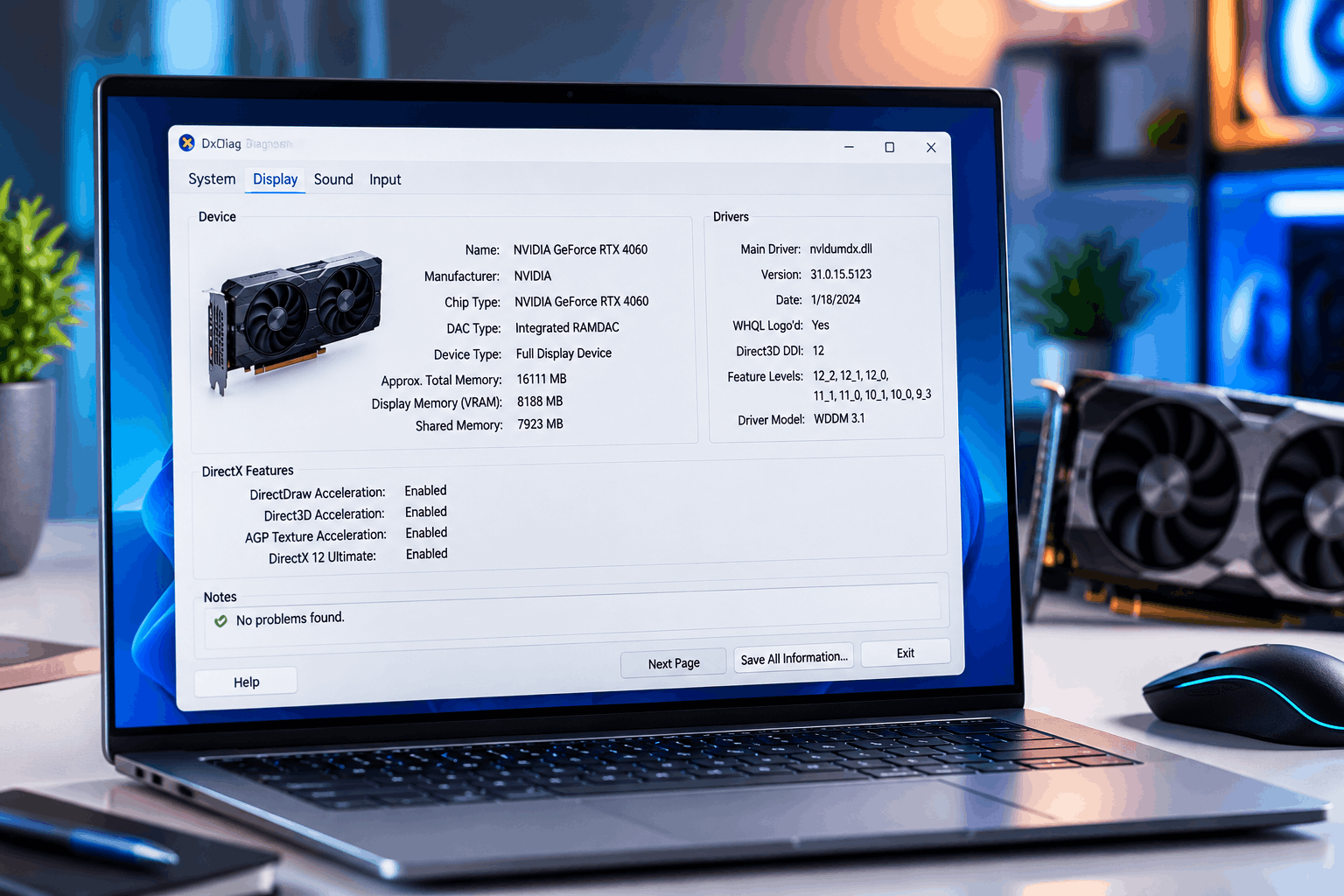Click the graphics card image in Device panel
The image size is (1344, 896).
[x=295, y=323]
